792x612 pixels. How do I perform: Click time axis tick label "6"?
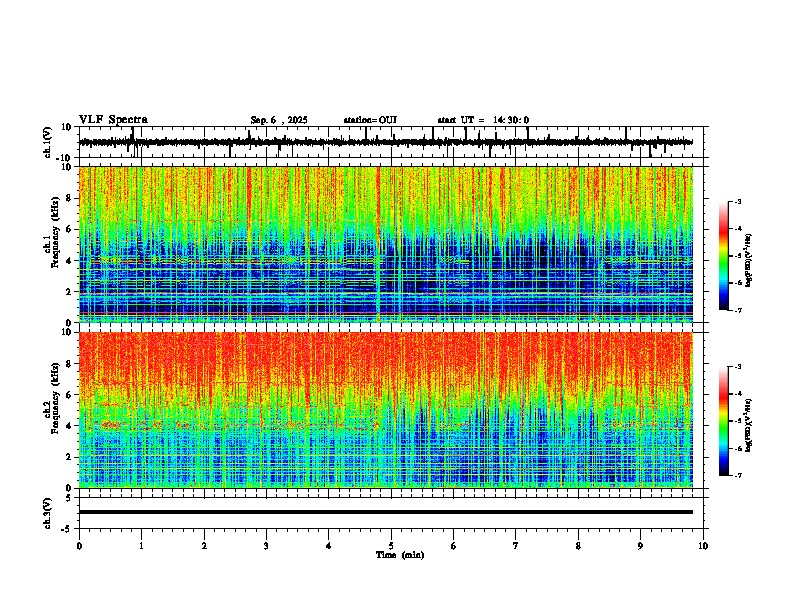point(454,546)
